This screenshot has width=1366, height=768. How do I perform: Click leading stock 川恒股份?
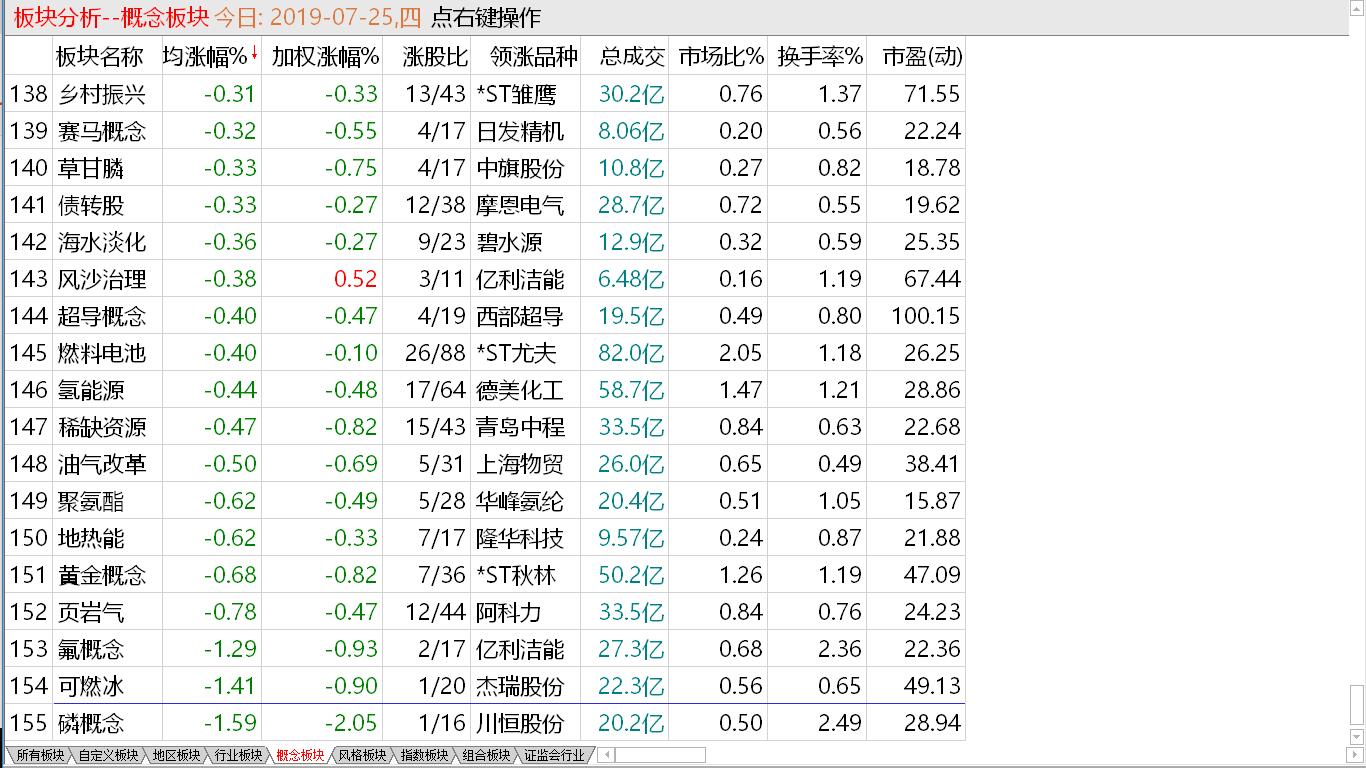point(520,723)
